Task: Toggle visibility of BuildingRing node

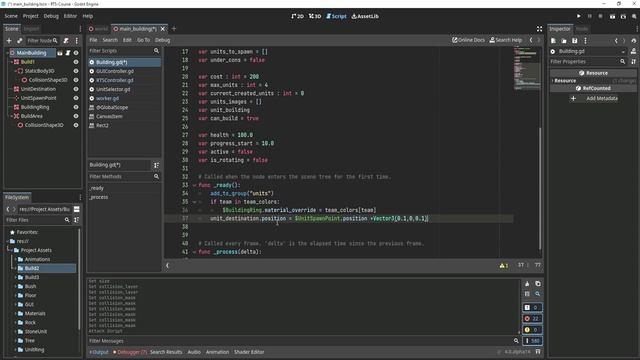Action: coord(76,107)
